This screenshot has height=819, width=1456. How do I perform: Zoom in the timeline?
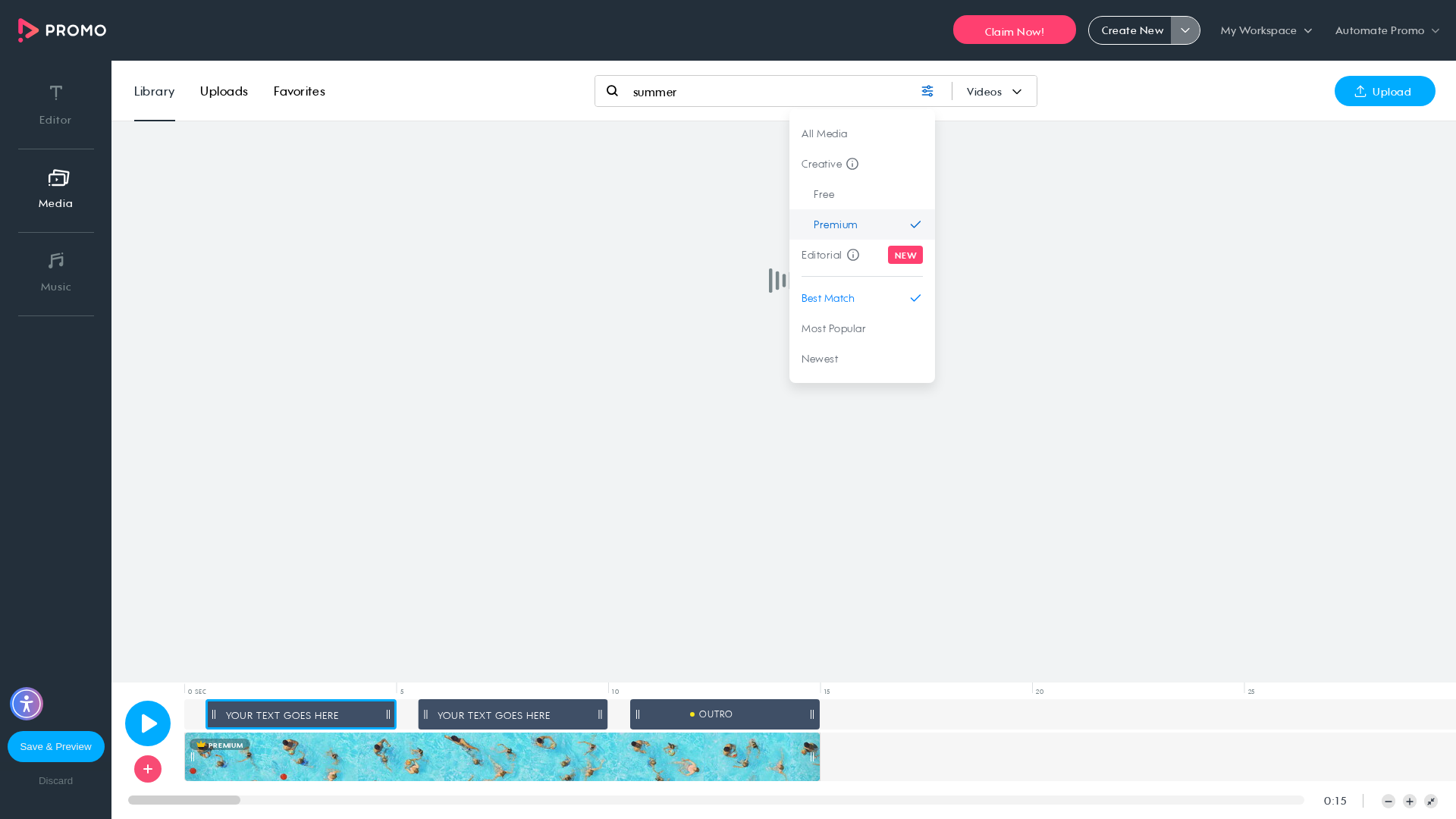pyautogui.click(x=1410, y=801)
